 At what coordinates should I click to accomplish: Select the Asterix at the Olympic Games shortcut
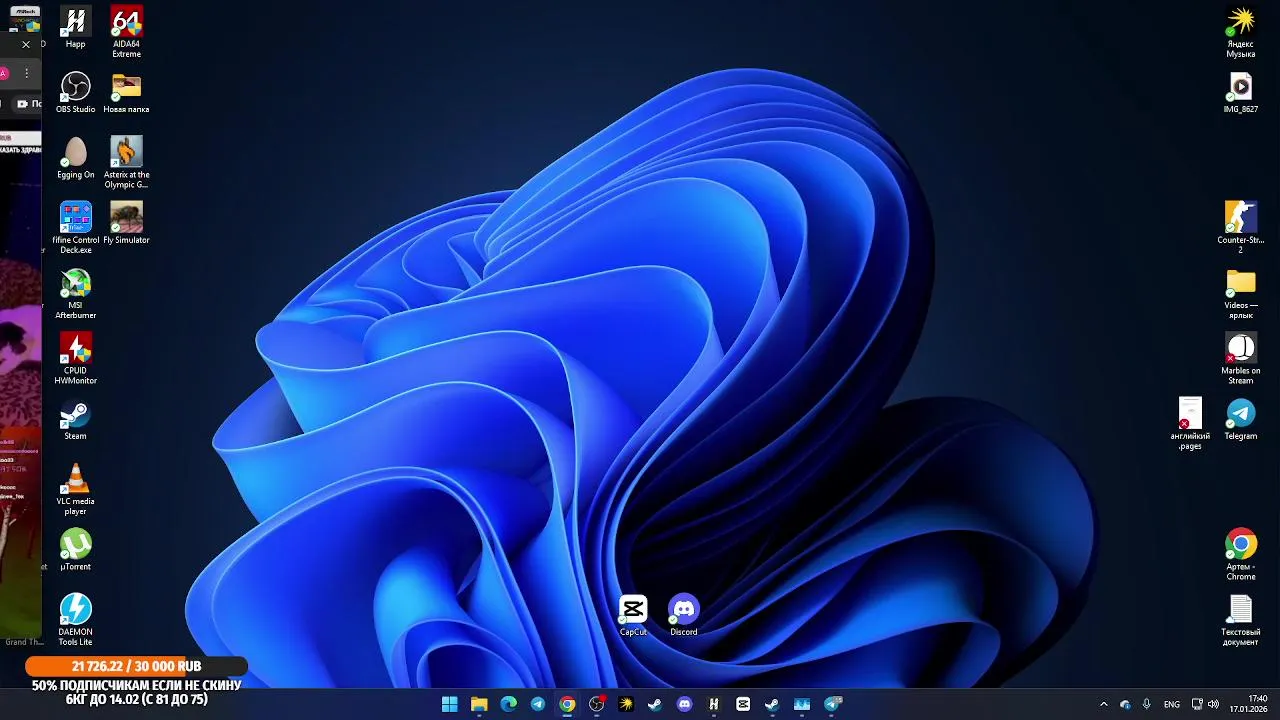(126, 162)
